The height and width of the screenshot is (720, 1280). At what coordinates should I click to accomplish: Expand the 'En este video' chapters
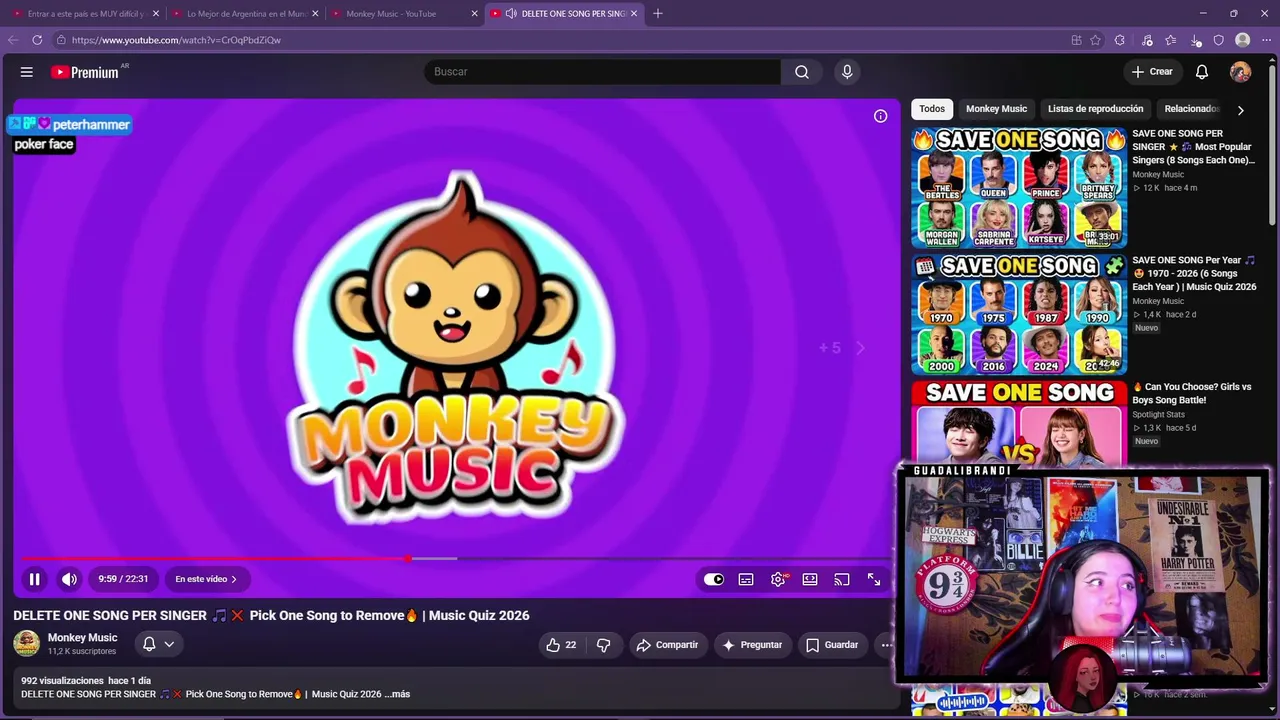click(x=206, y=579)
